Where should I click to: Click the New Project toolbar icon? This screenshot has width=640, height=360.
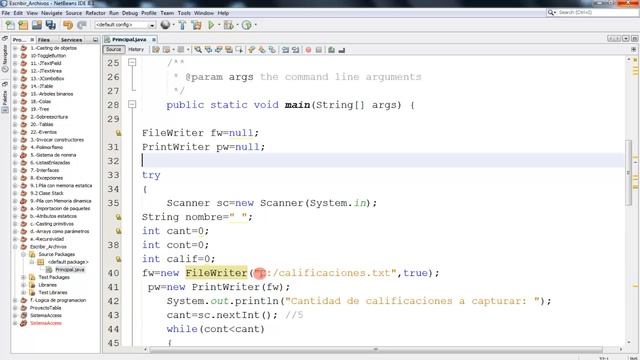pyautogui.click(x=23, y=25)
